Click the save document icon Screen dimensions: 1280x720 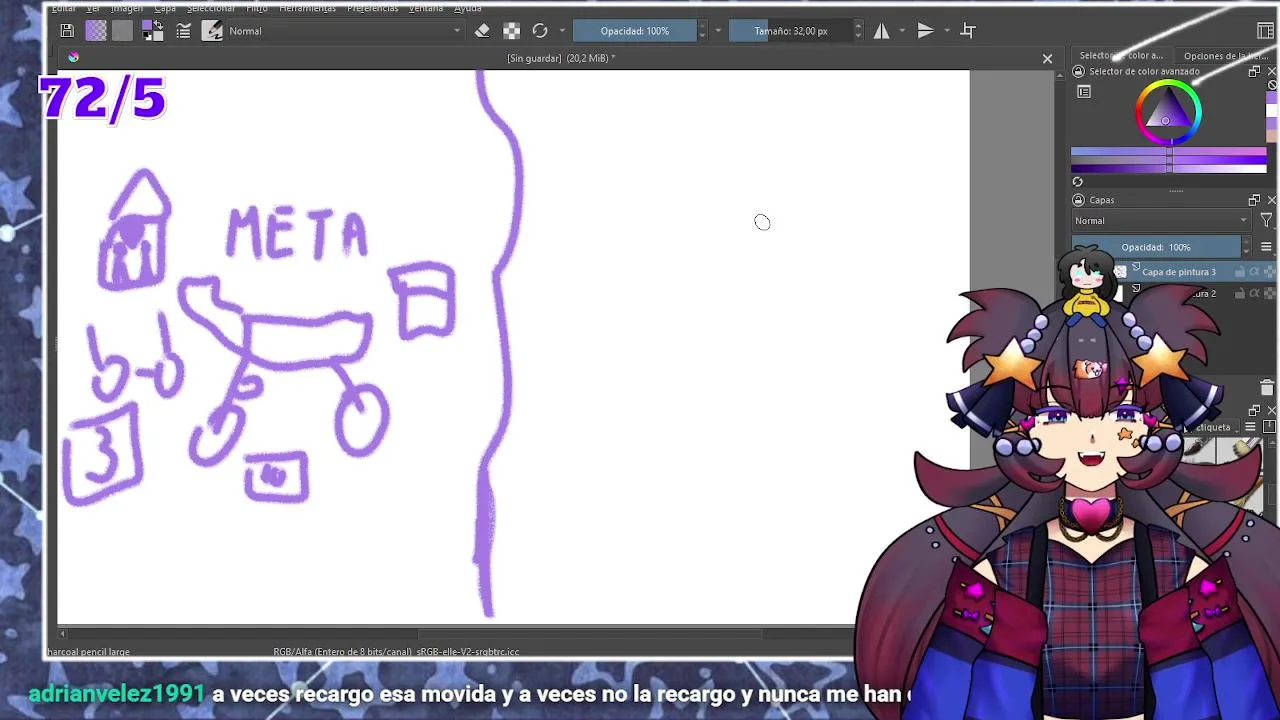click(67, 31)
